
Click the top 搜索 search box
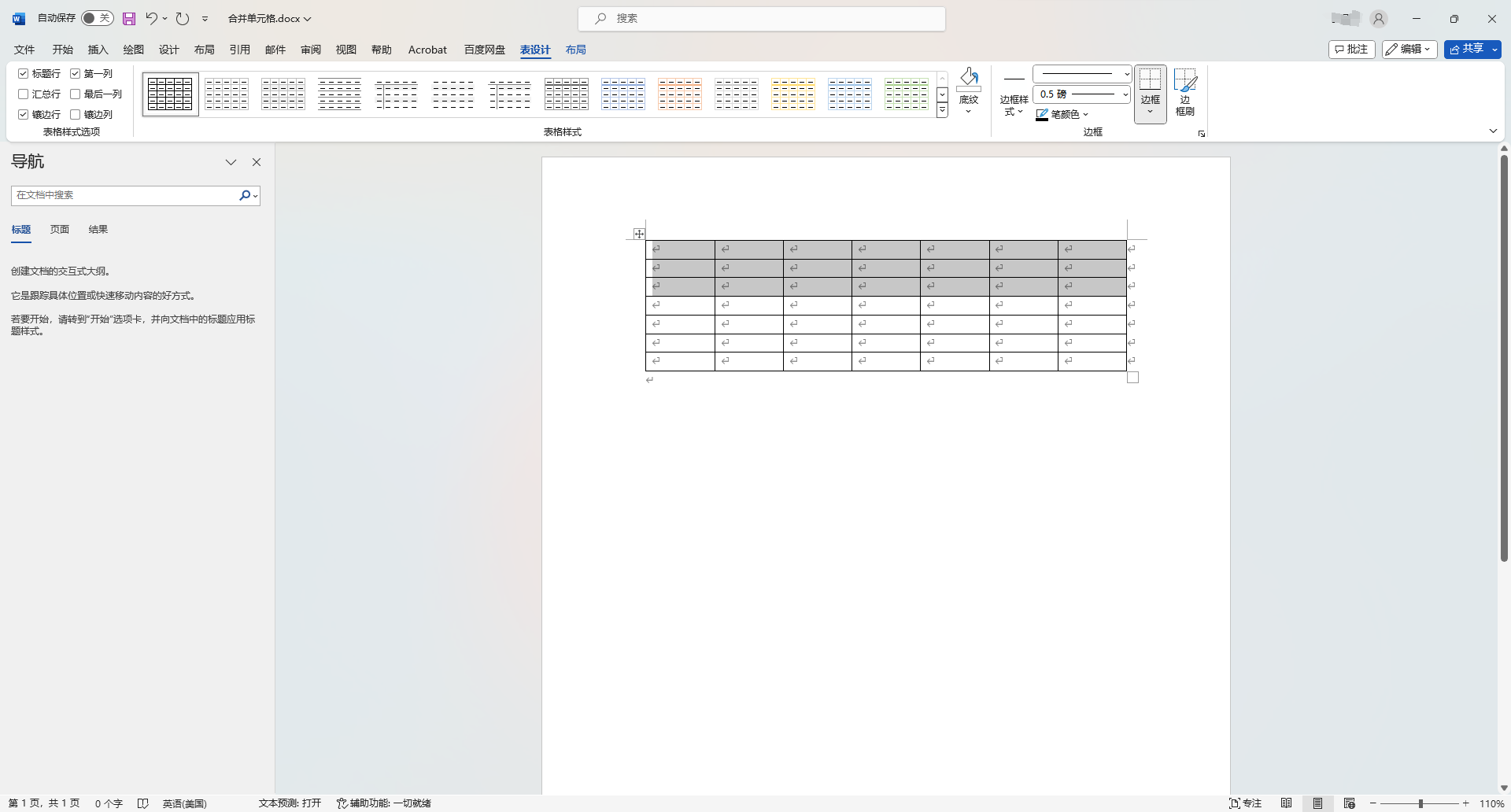[x=762, y=19]
